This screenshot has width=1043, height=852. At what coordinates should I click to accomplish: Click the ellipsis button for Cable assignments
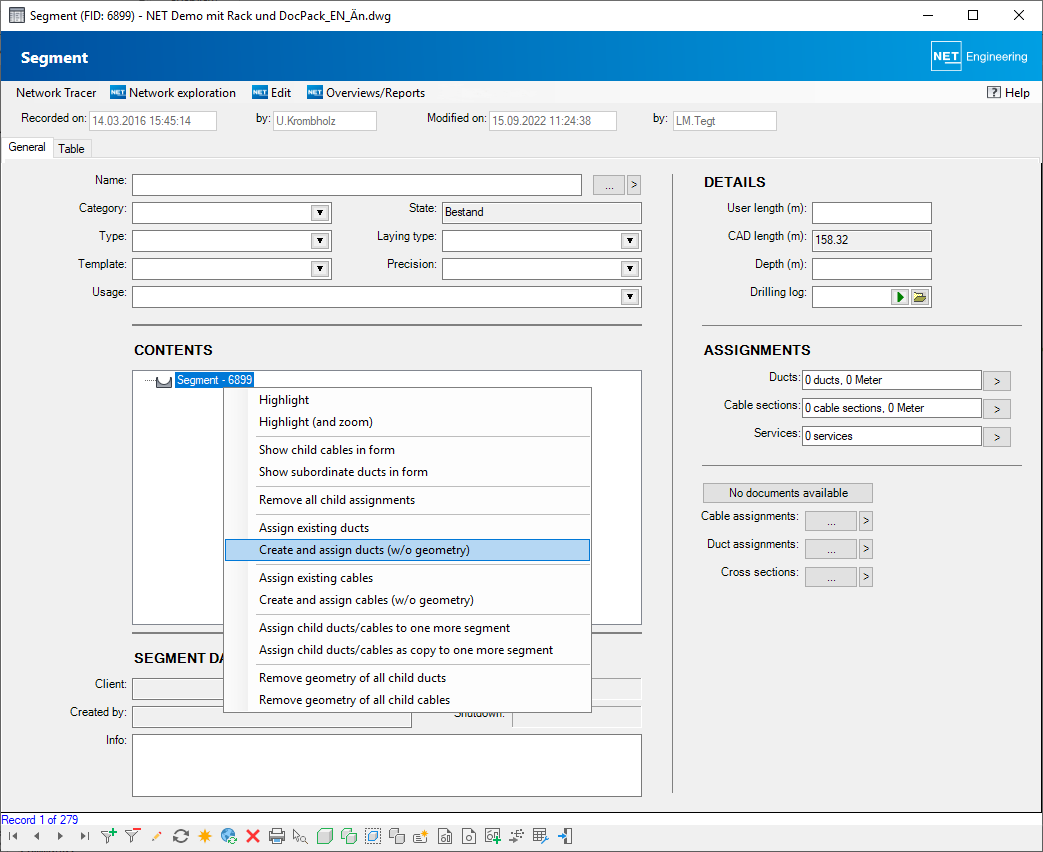point(831,521)
